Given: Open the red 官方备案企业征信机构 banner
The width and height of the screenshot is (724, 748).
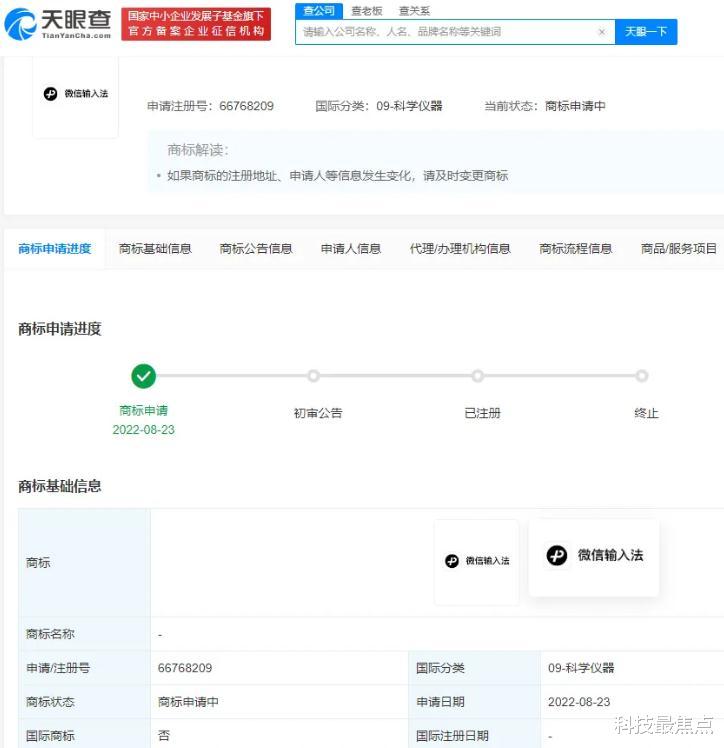Looking at the screenshot, I should pos(196,24).
